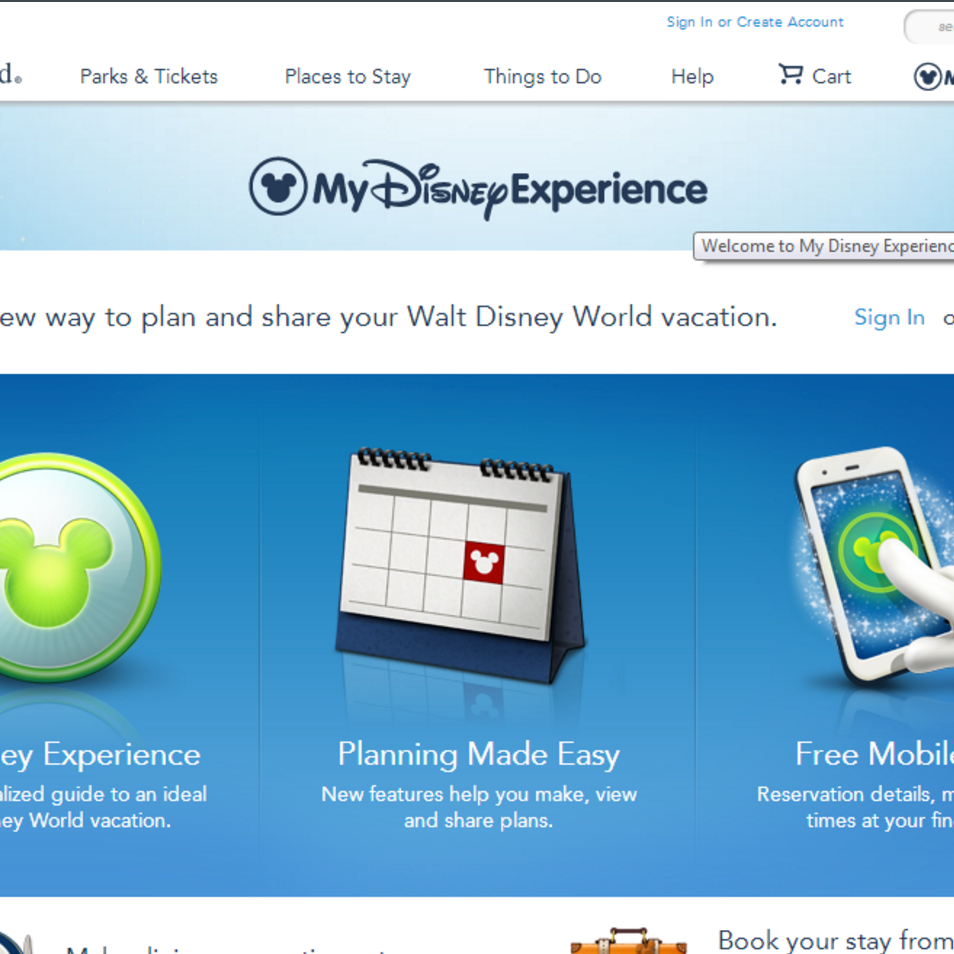This screenshot has height=954, width=954.
Task: Click the calendar planning icon
Action: (x=460, y=564)
